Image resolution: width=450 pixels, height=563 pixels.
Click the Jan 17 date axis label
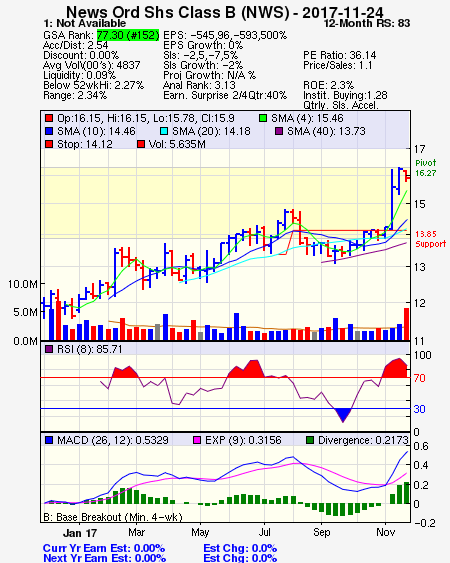click(x=80, y=533)
